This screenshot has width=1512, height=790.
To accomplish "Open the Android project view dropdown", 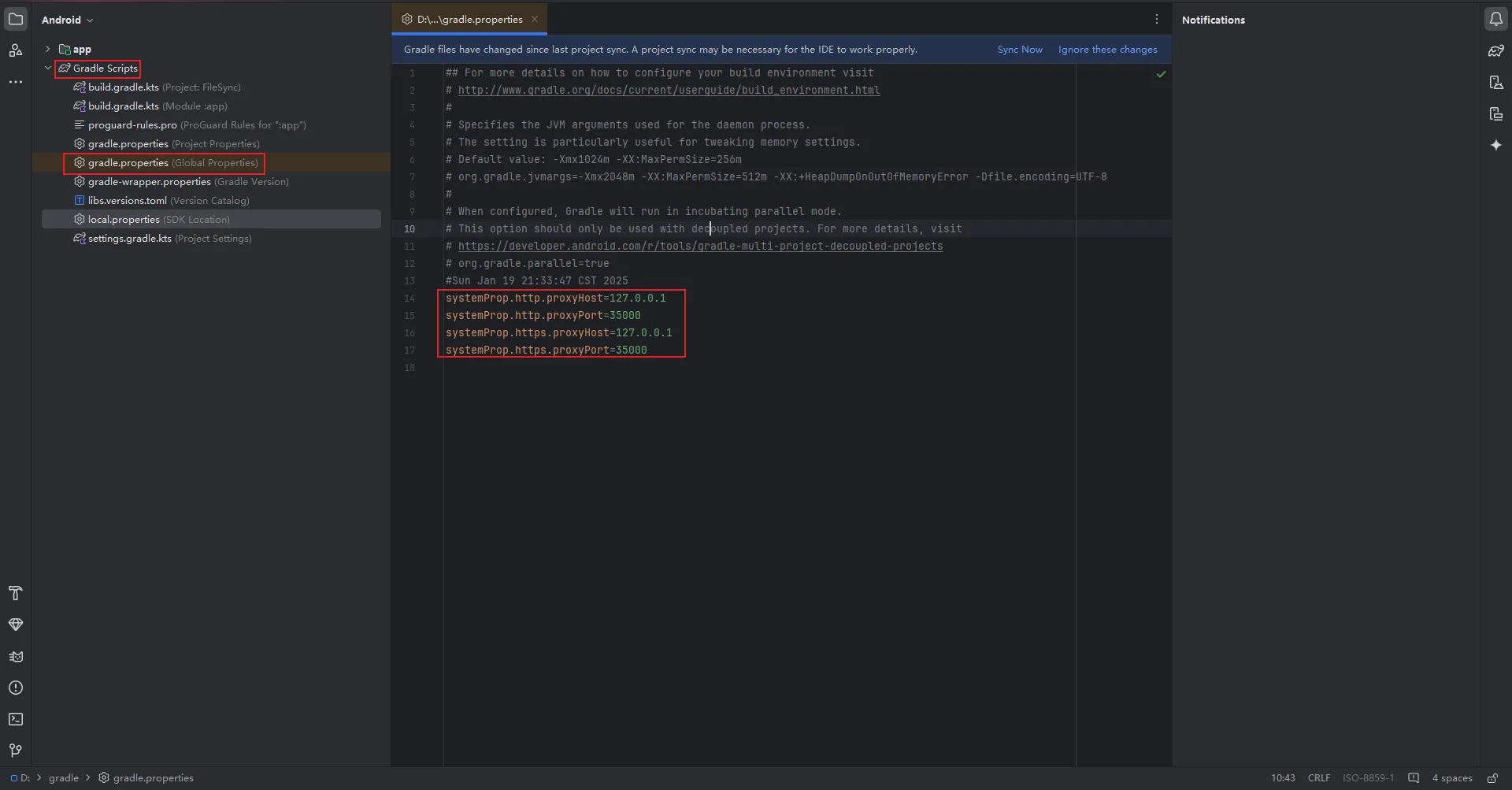I will (67, 20).
